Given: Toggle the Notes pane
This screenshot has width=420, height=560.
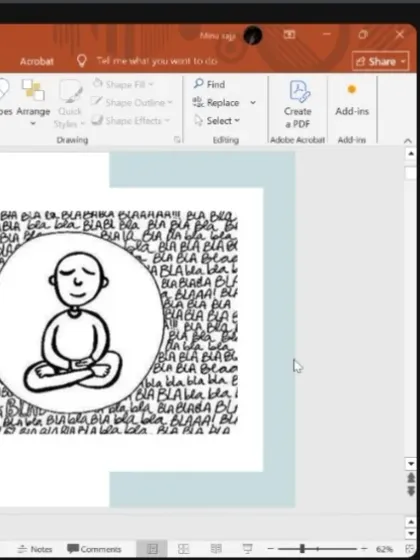Looking at the screenshot, I should tap(35, 549).
